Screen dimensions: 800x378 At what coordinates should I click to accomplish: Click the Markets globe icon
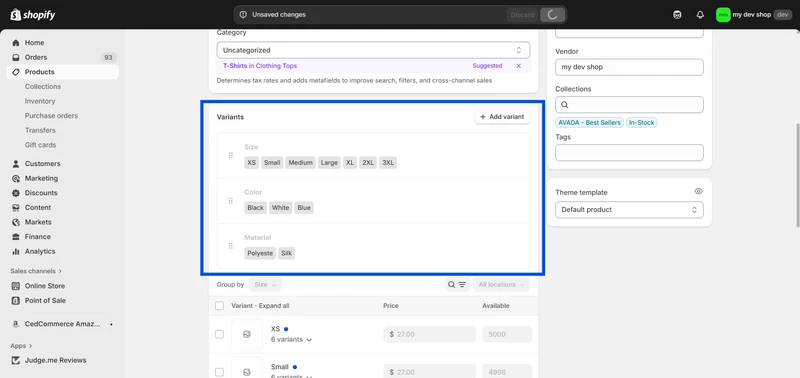pos(16,222)
